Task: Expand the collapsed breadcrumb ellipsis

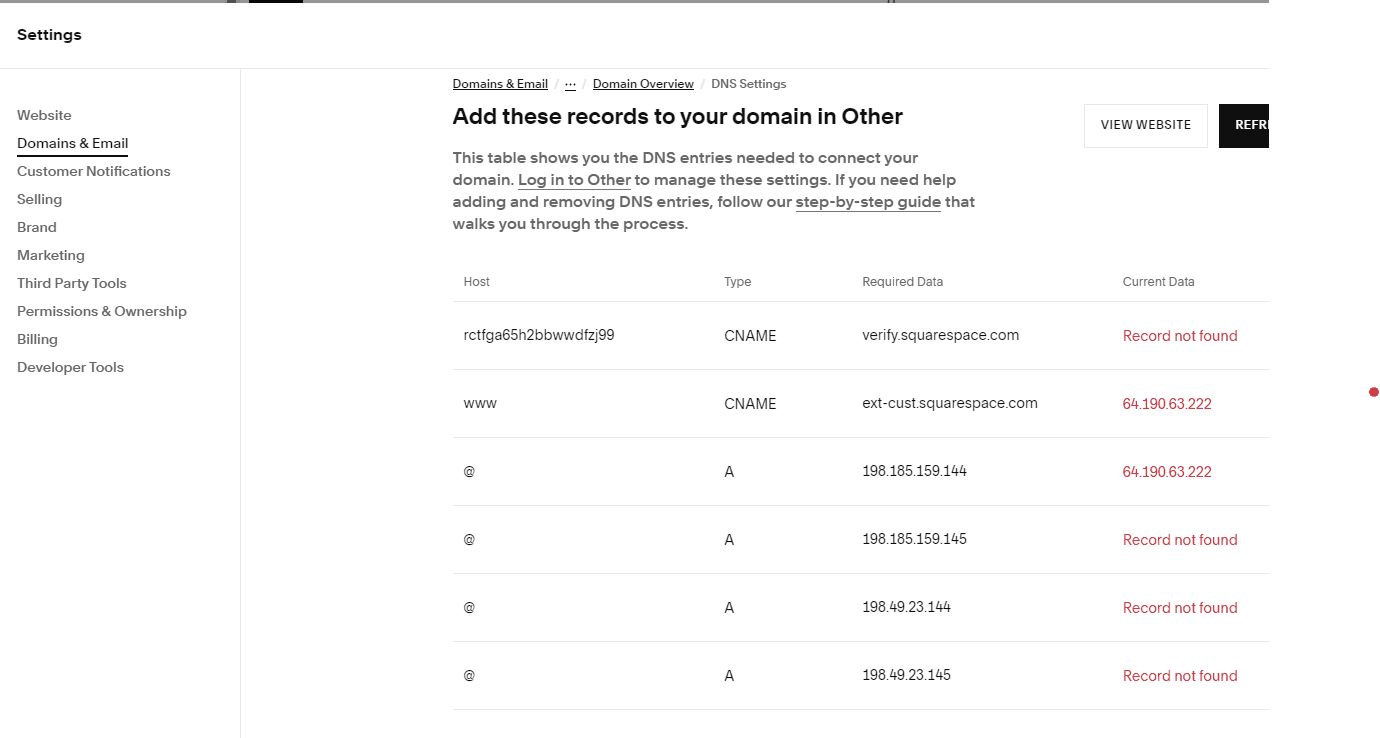Action: pyautogui.click(x=570, y=84)
